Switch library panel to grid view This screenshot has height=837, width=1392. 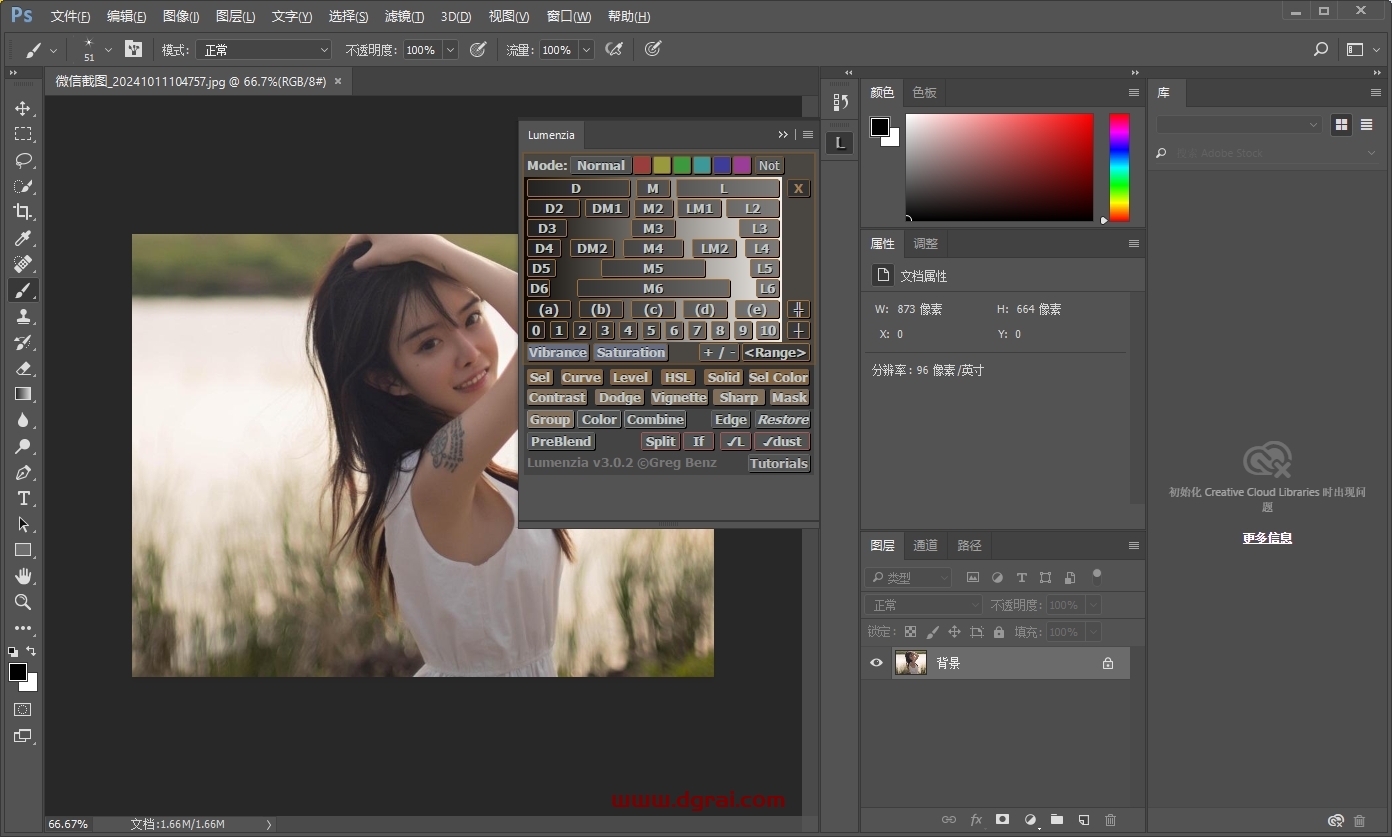[1341, 124]
